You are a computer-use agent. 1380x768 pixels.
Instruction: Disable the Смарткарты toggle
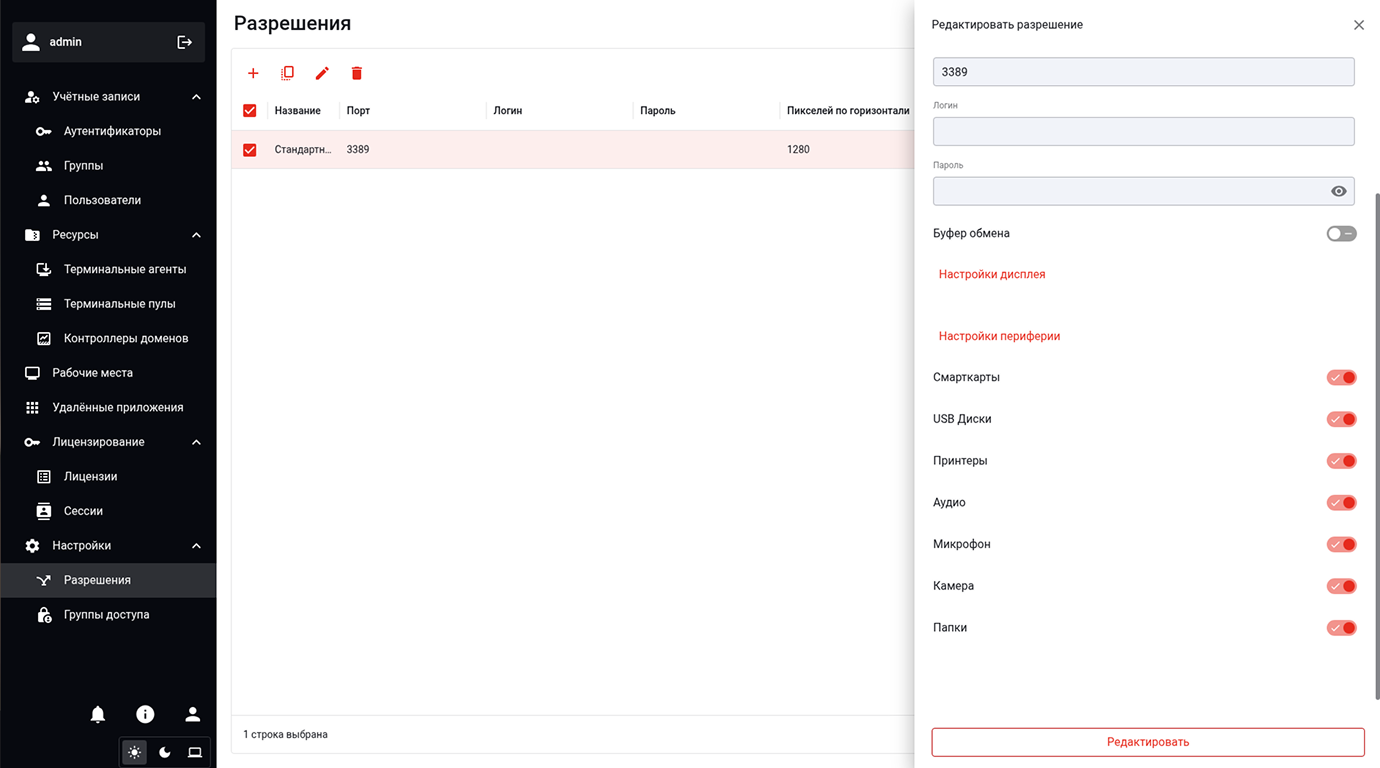tap(1341, 377)
